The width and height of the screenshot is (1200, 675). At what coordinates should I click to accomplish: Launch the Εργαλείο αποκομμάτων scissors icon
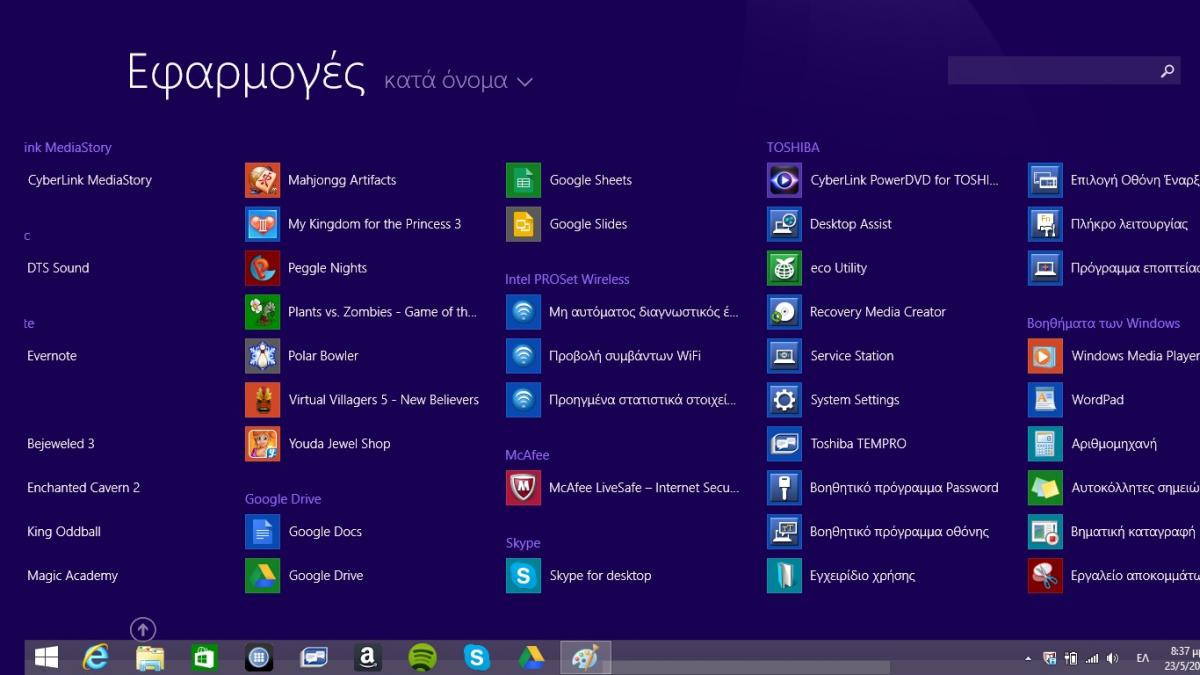[x=1045, y=576]
